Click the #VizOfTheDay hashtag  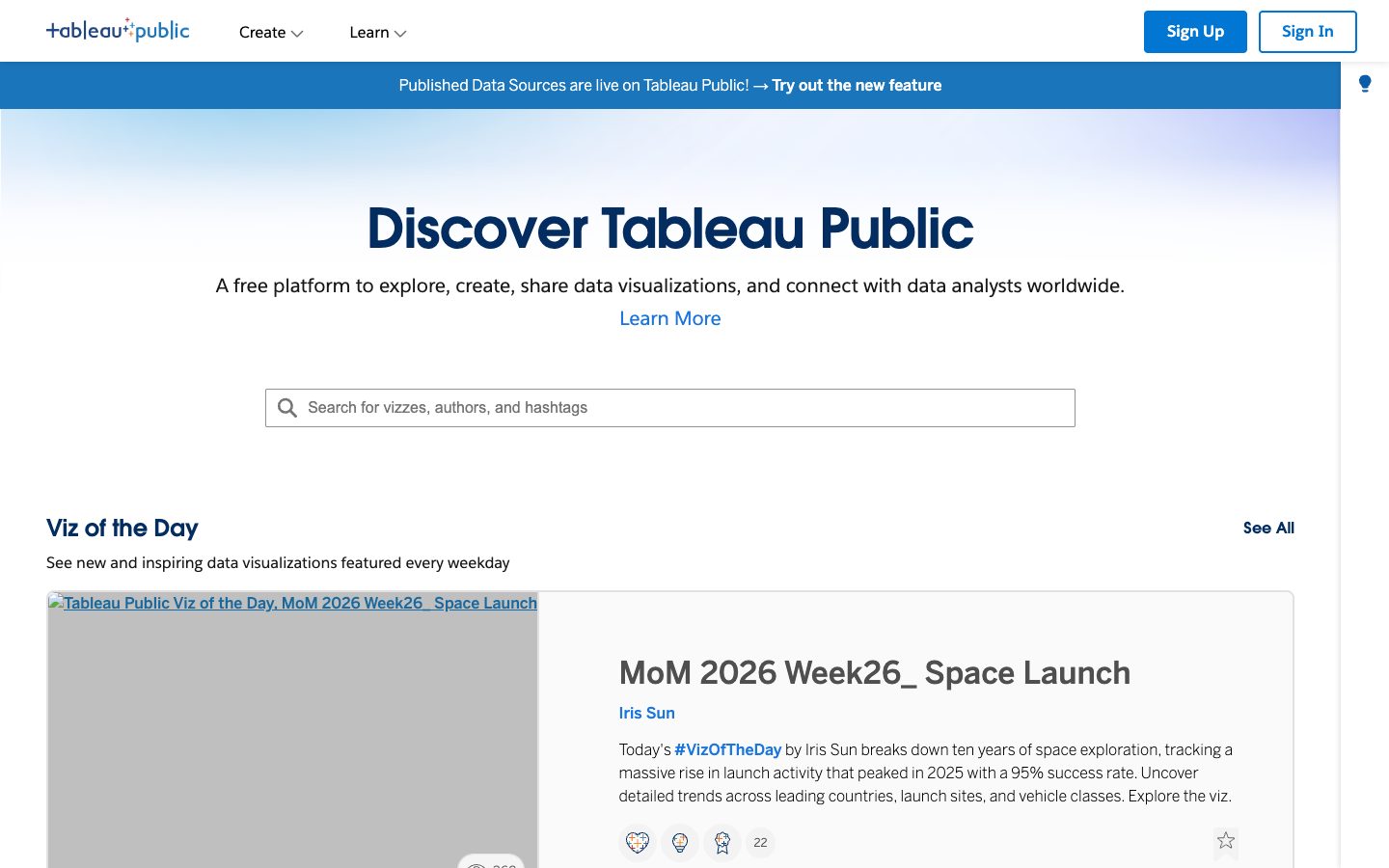[x=727, y=749]
